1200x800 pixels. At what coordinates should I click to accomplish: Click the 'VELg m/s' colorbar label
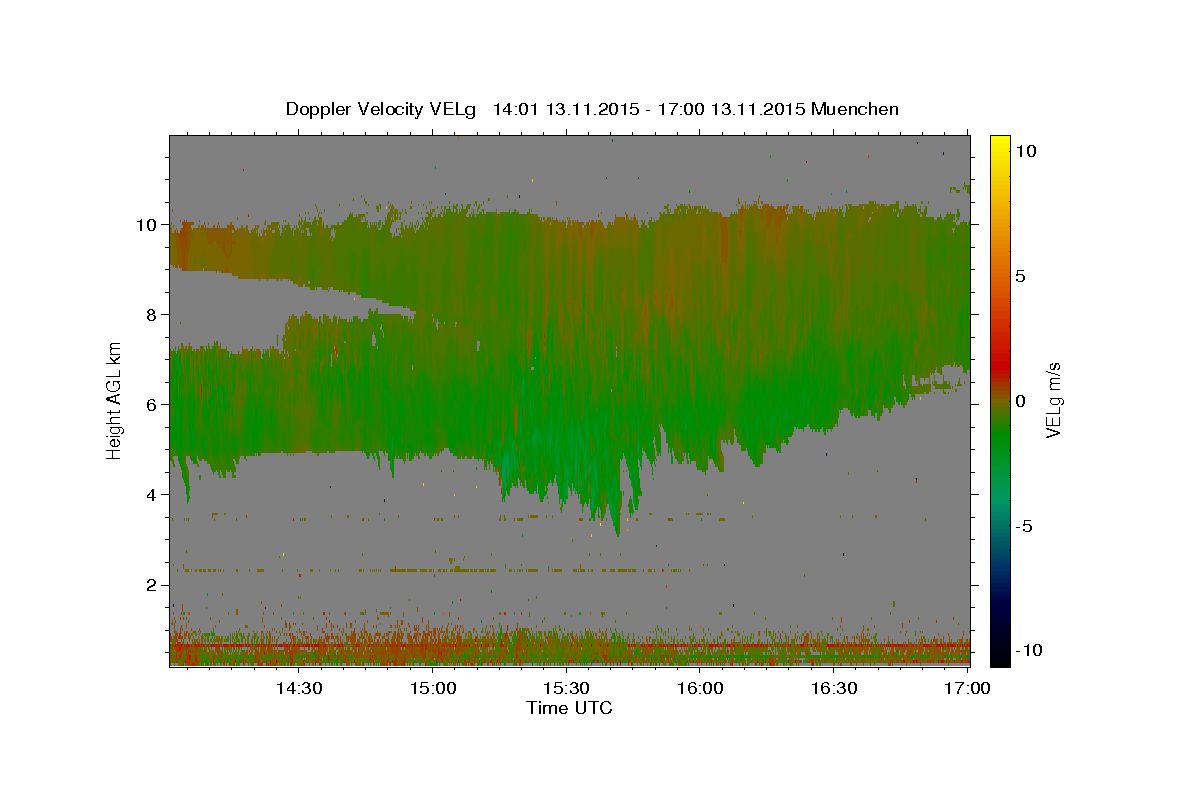point(1054,399)
